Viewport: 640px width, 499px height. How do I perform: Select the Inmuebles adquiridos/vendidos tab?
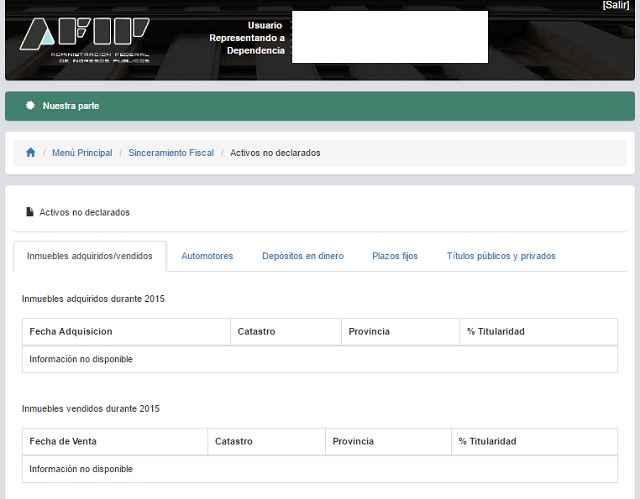click(x=90, y=256)
